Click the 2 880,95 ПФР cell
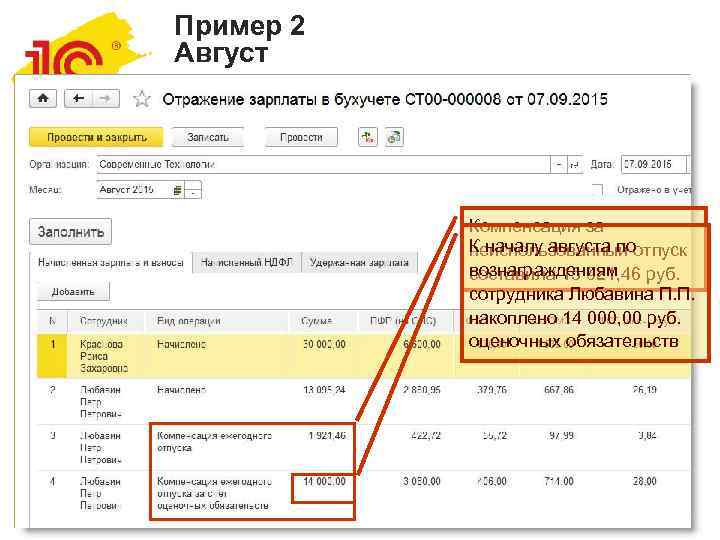This screenshot has height=540, width=720. [x=422, y=390]
